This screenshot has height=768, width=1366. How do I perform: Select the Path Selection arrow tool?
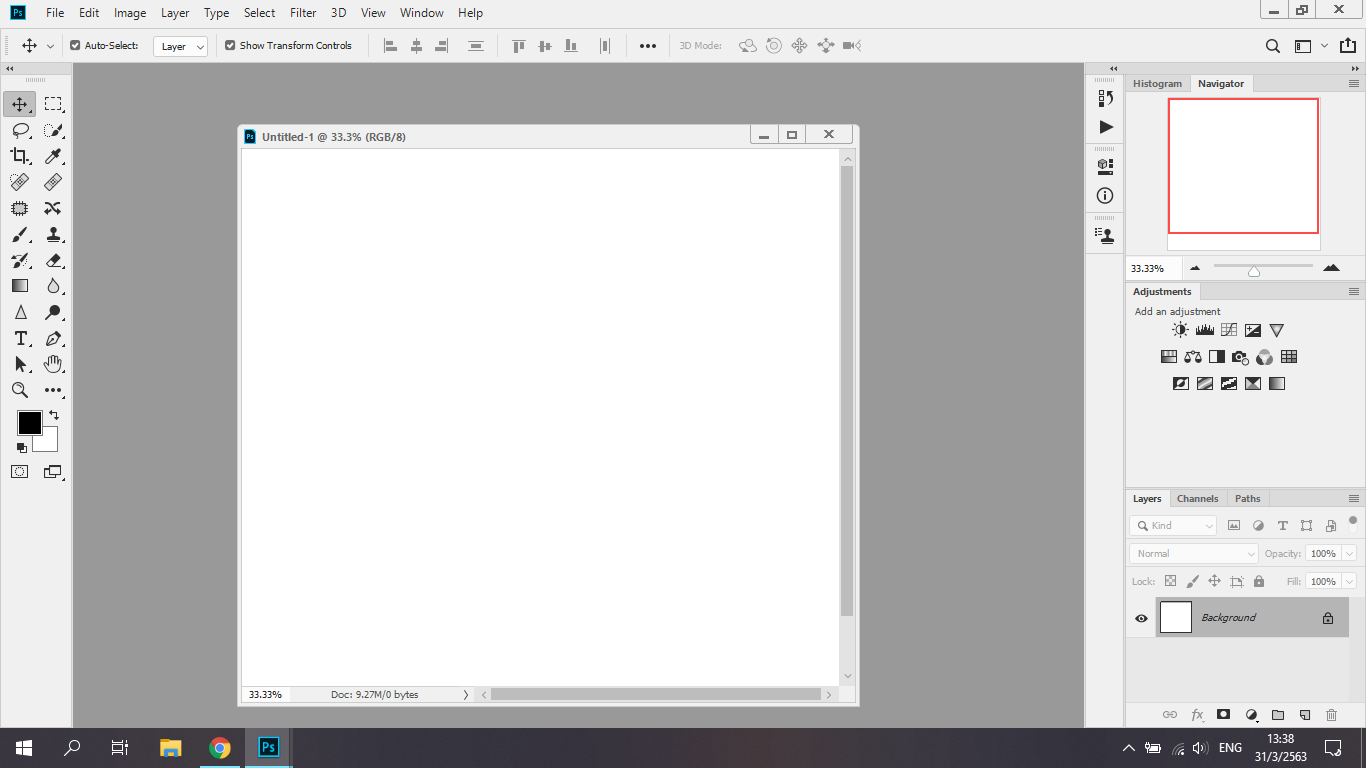point(20,364)
